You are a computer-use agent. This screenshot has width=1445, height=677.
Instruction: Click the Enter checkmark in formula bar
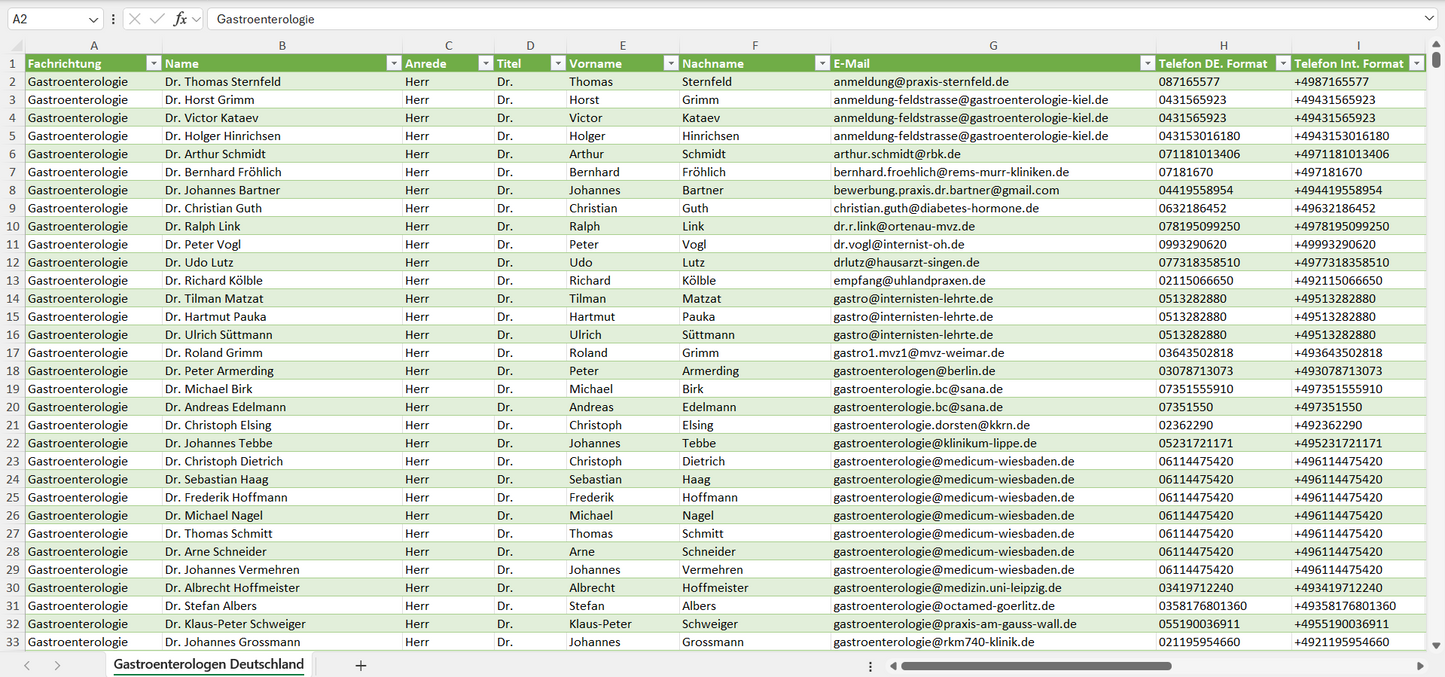point(157,19)
